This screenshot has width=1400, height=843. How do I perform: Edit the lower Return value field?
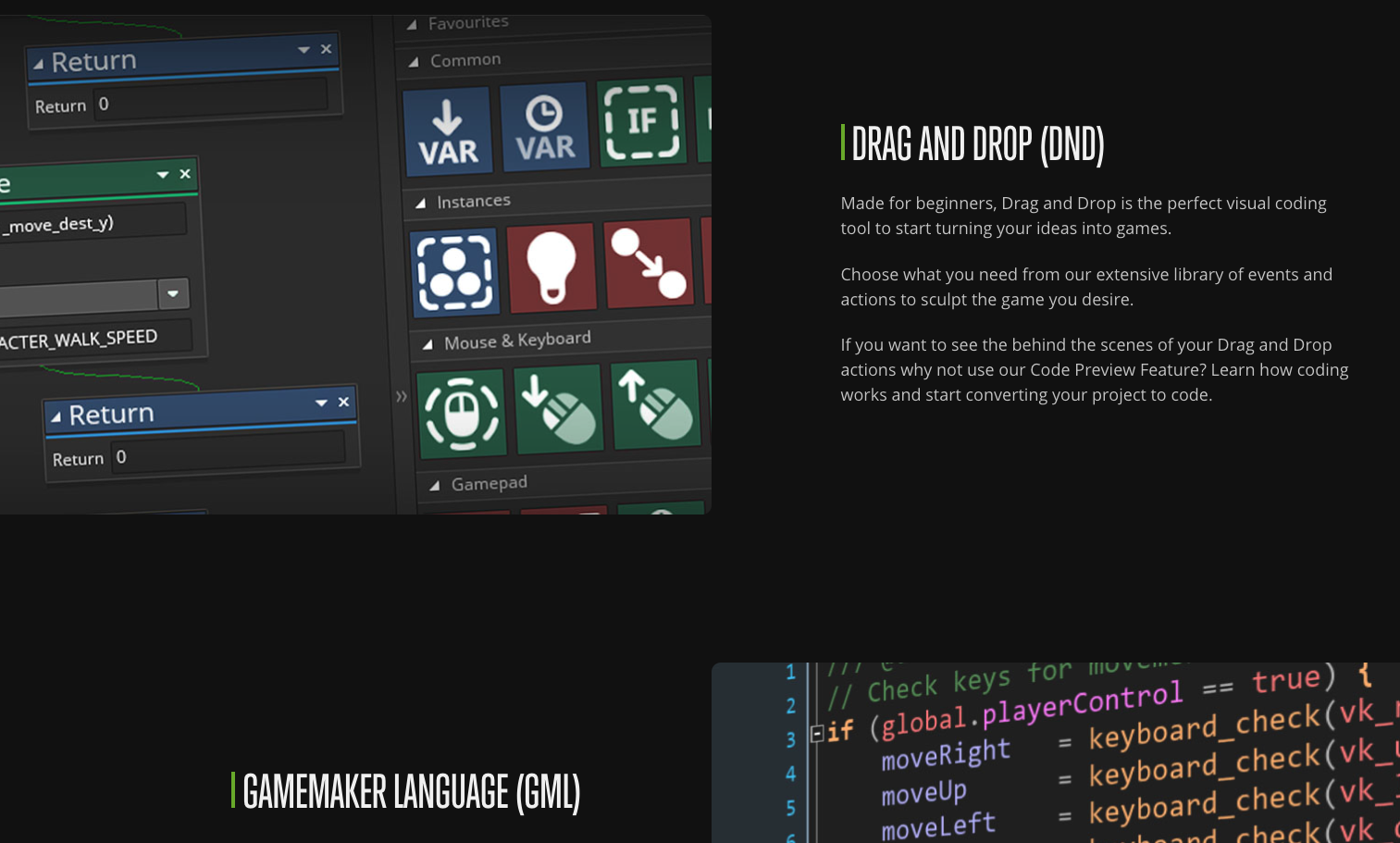[228, 452]
